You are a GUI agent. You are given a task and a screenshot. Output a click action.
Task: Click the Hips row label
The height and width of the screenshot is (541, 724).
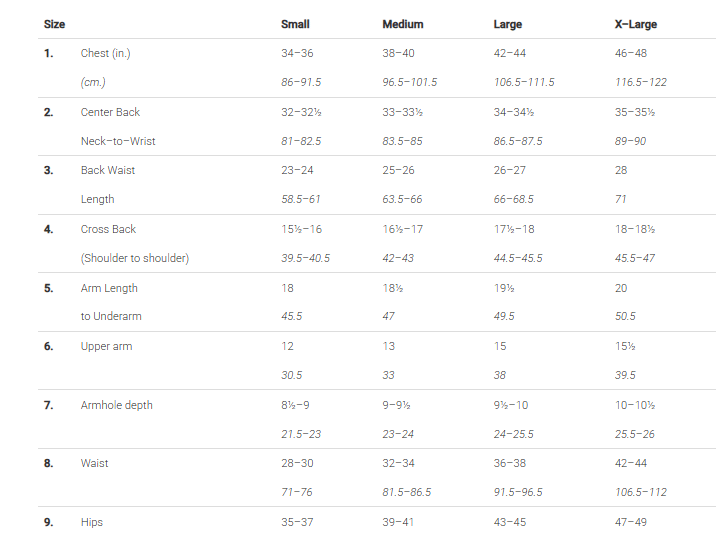tap(92, 522)
